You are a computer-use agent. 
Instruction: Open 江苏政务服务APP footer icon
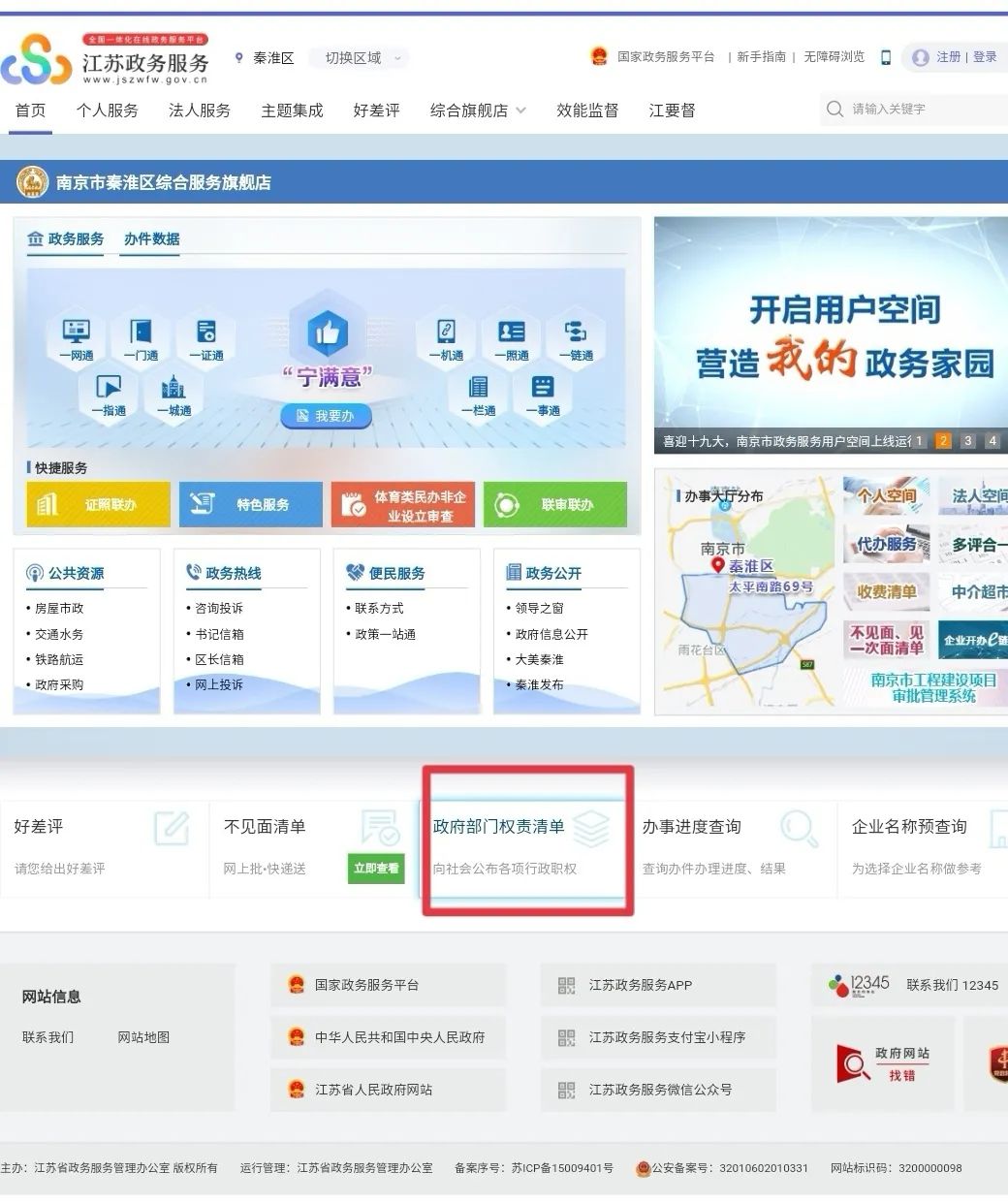658,985
